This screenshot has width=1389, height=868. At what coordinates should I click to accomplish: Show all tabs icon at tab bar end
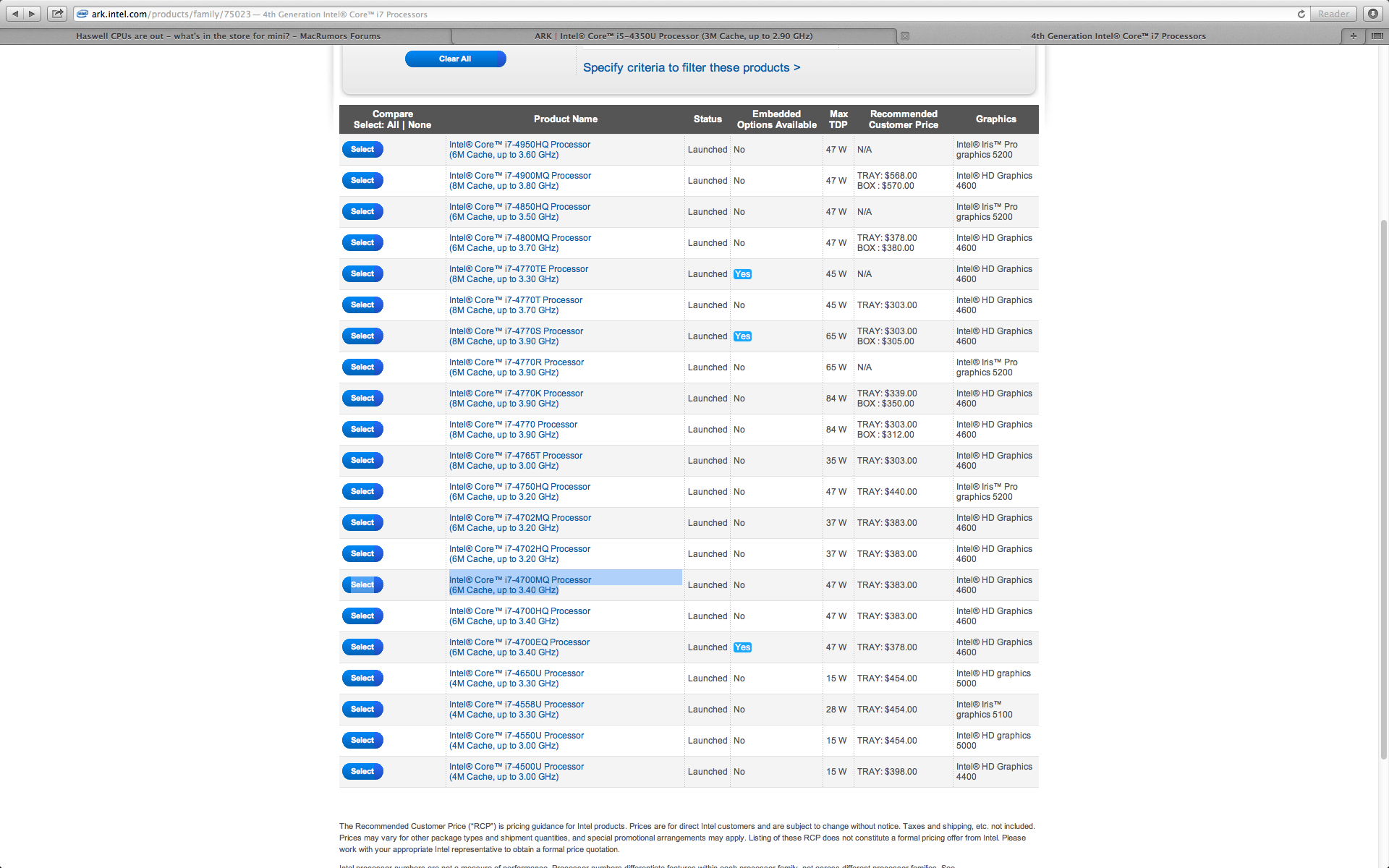[x=1377, y=36]
